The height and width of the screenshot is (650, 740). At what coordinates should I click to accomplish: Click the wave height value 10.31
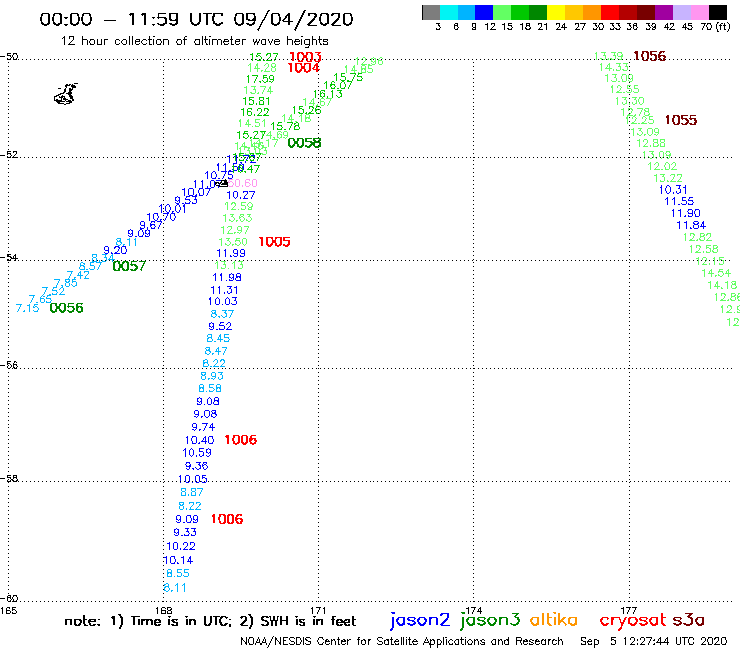(673, 190)
